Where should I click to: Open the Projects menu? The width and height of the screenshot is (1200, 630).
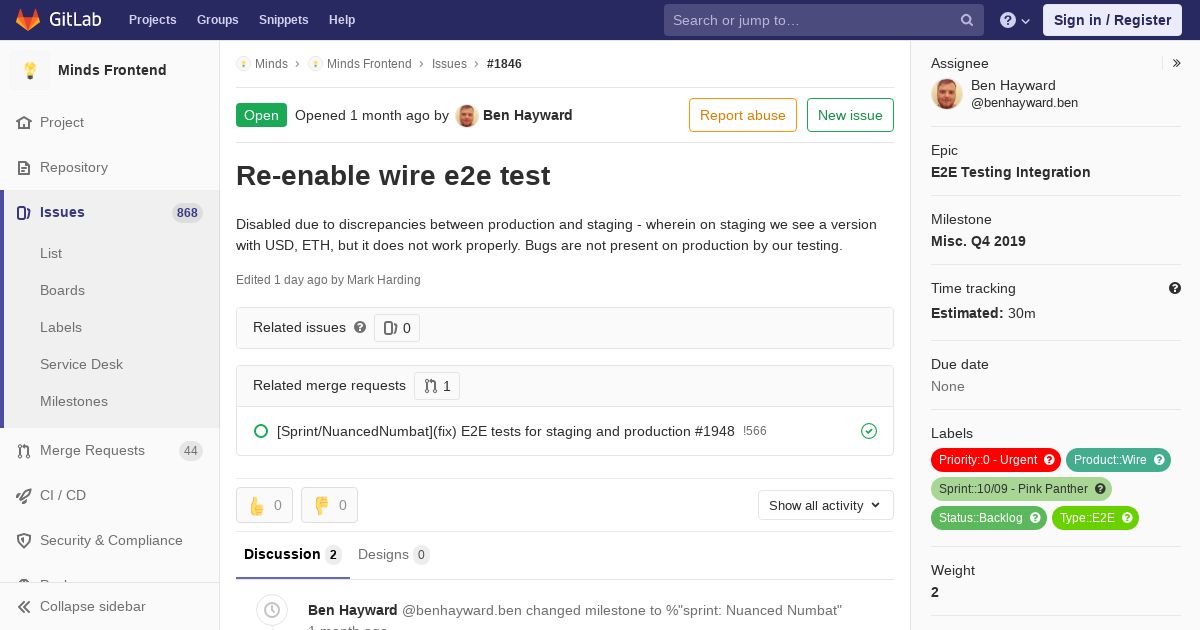pyautogui.click(x=153, y=20)
